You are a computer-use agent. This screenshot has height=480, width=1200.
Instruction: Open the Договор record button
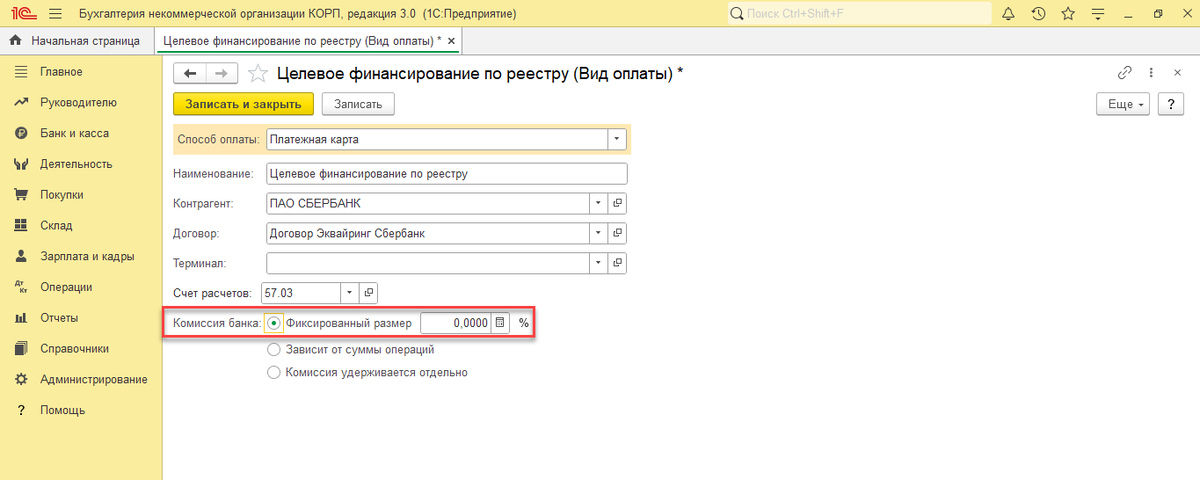click(617, 233)
